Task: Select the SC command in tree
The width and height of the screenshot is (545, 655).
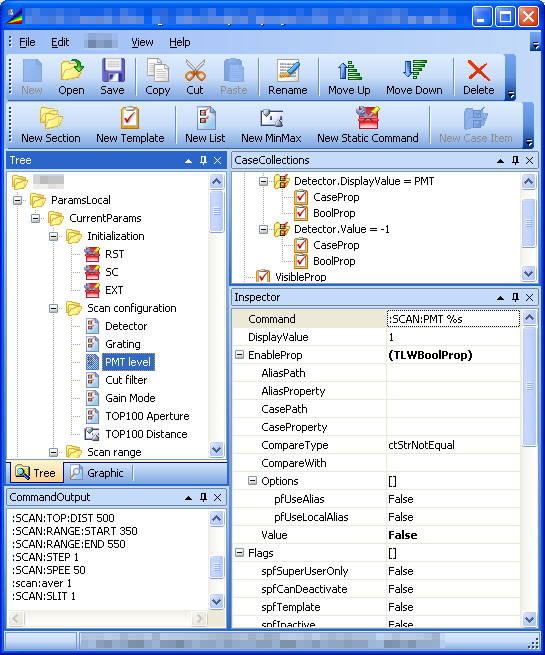Action: tap(112, 272)
